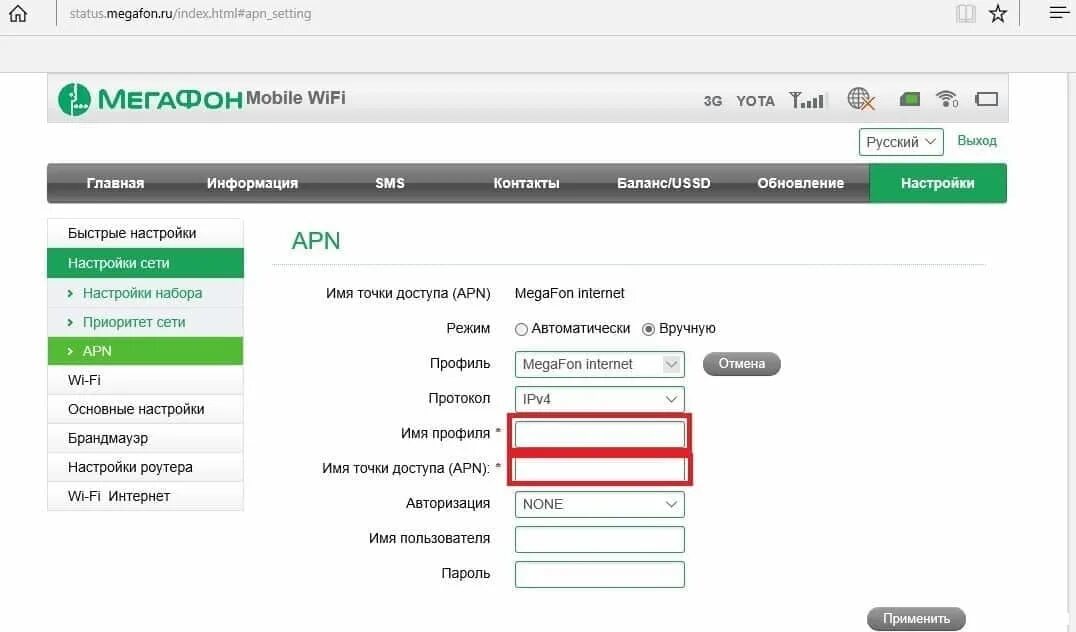Click the Имя пользователя input field
Screen dimensions: 1076x632
[x=600, y=539]
